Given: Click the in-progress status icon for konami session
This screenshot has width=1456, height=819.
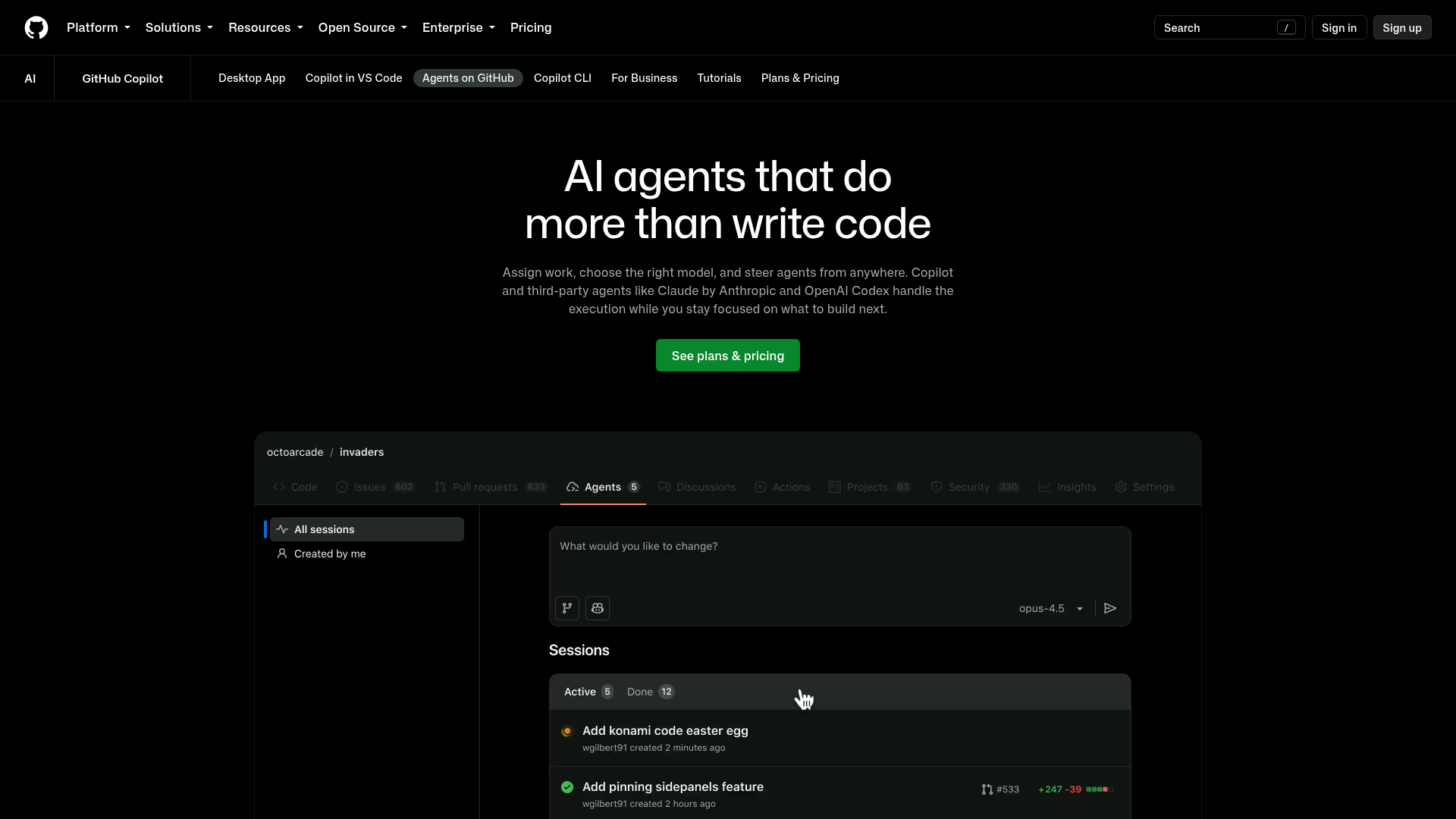Looking at the screenshot, I should [566, 731].
